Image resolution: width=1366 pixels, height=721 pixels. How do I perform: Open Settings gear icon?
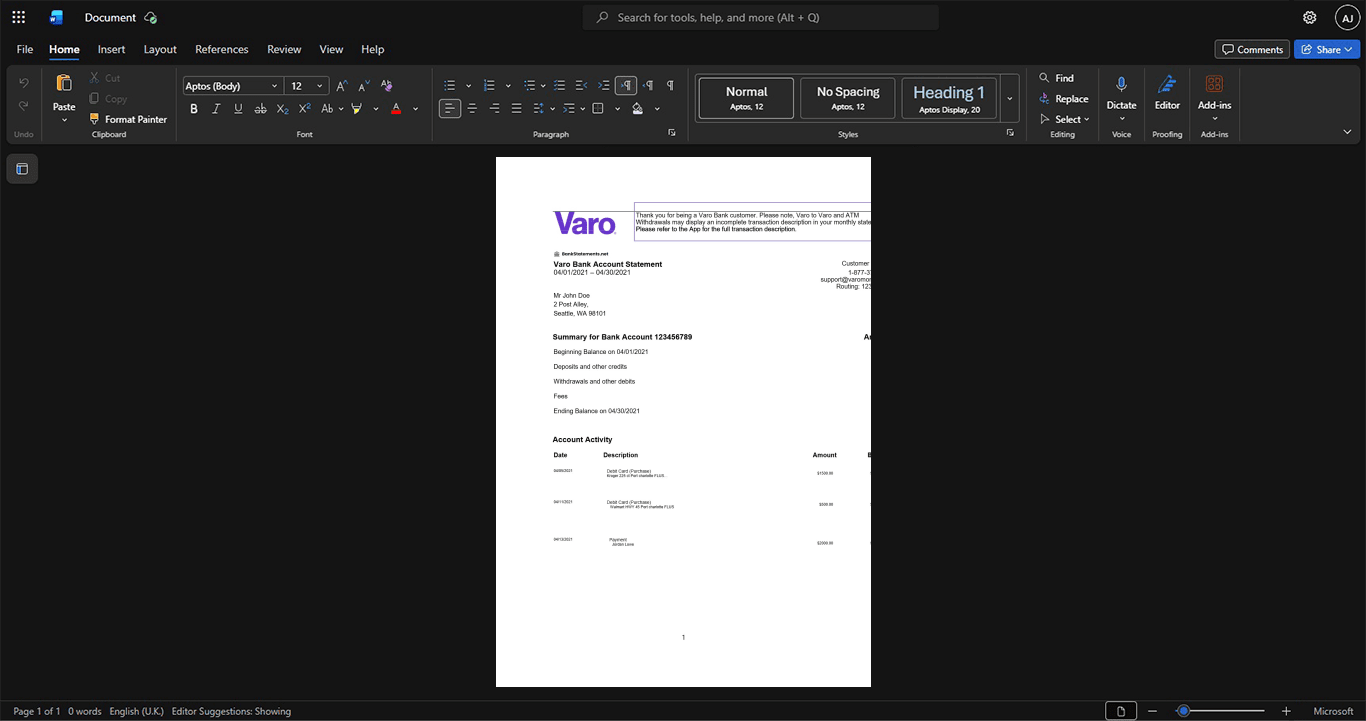[x=1310, y=17]
